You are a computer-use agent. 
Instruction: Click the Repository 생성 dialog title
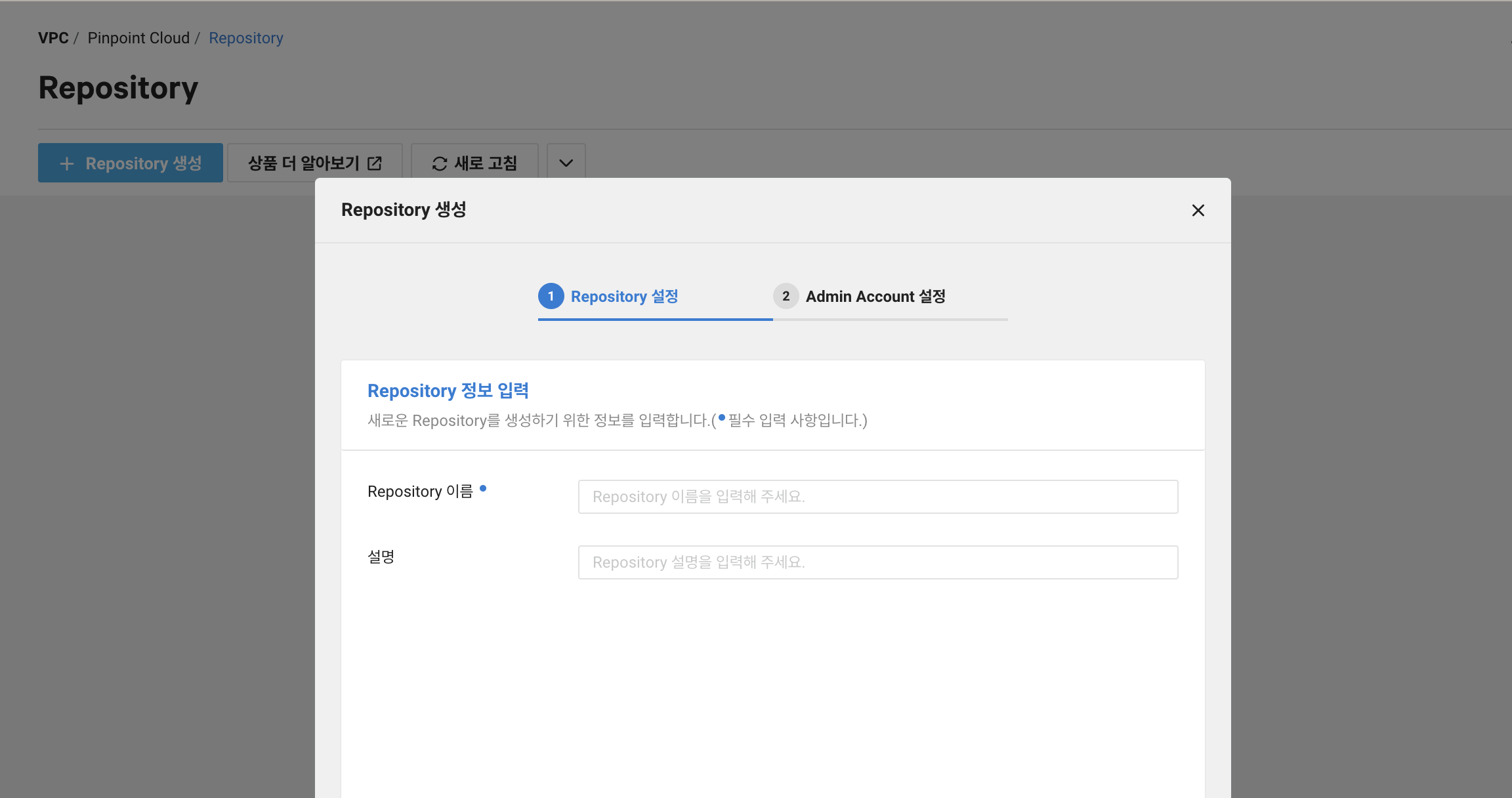click(x=404, y=210)
